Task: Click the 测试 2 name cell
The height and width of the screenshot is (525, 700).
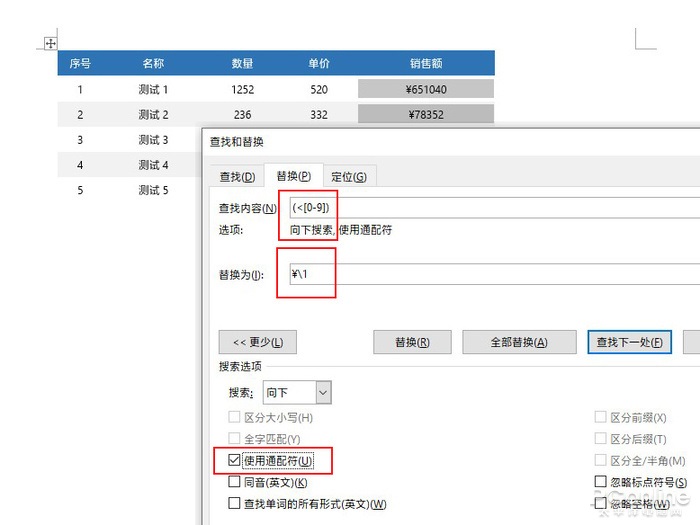Action: tap(153, 115)
